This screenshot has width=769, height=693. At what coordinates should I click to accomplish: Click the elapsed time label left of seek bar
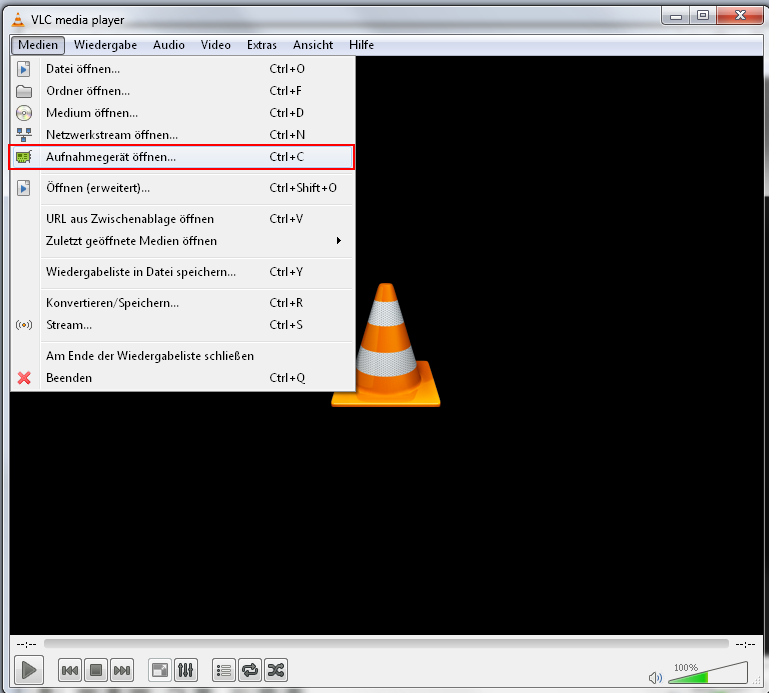pyautogui.click(x=26, y=644)
